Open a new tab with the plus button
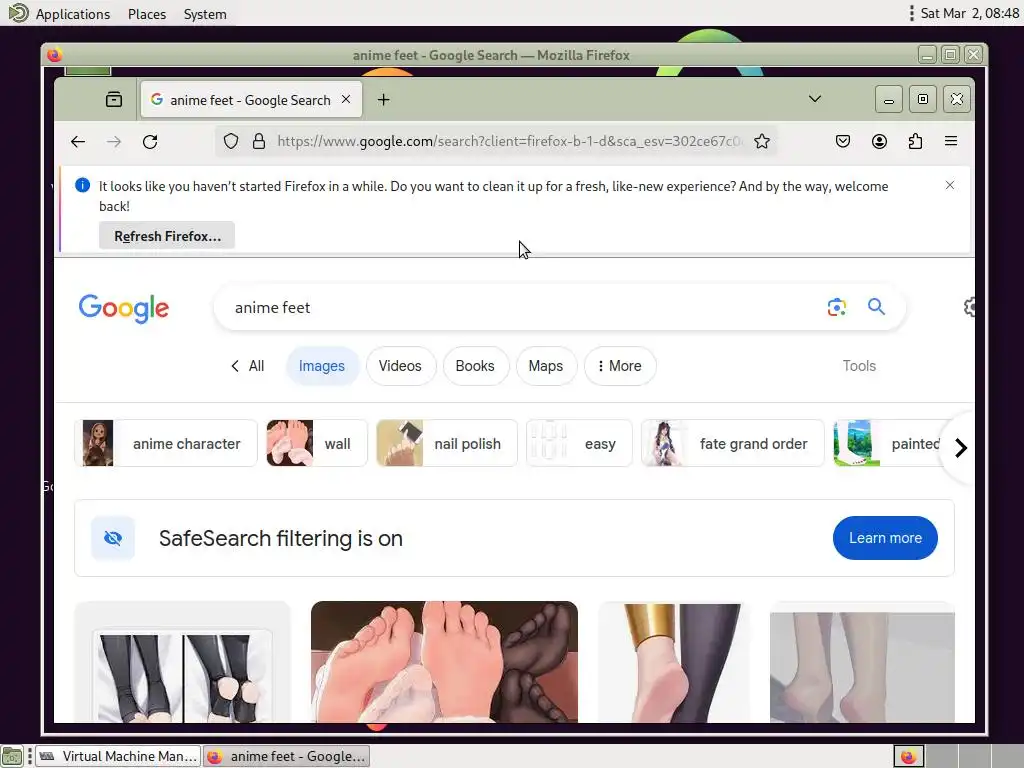The height and width of the screenshot is (768, 1024). (384, 99)
